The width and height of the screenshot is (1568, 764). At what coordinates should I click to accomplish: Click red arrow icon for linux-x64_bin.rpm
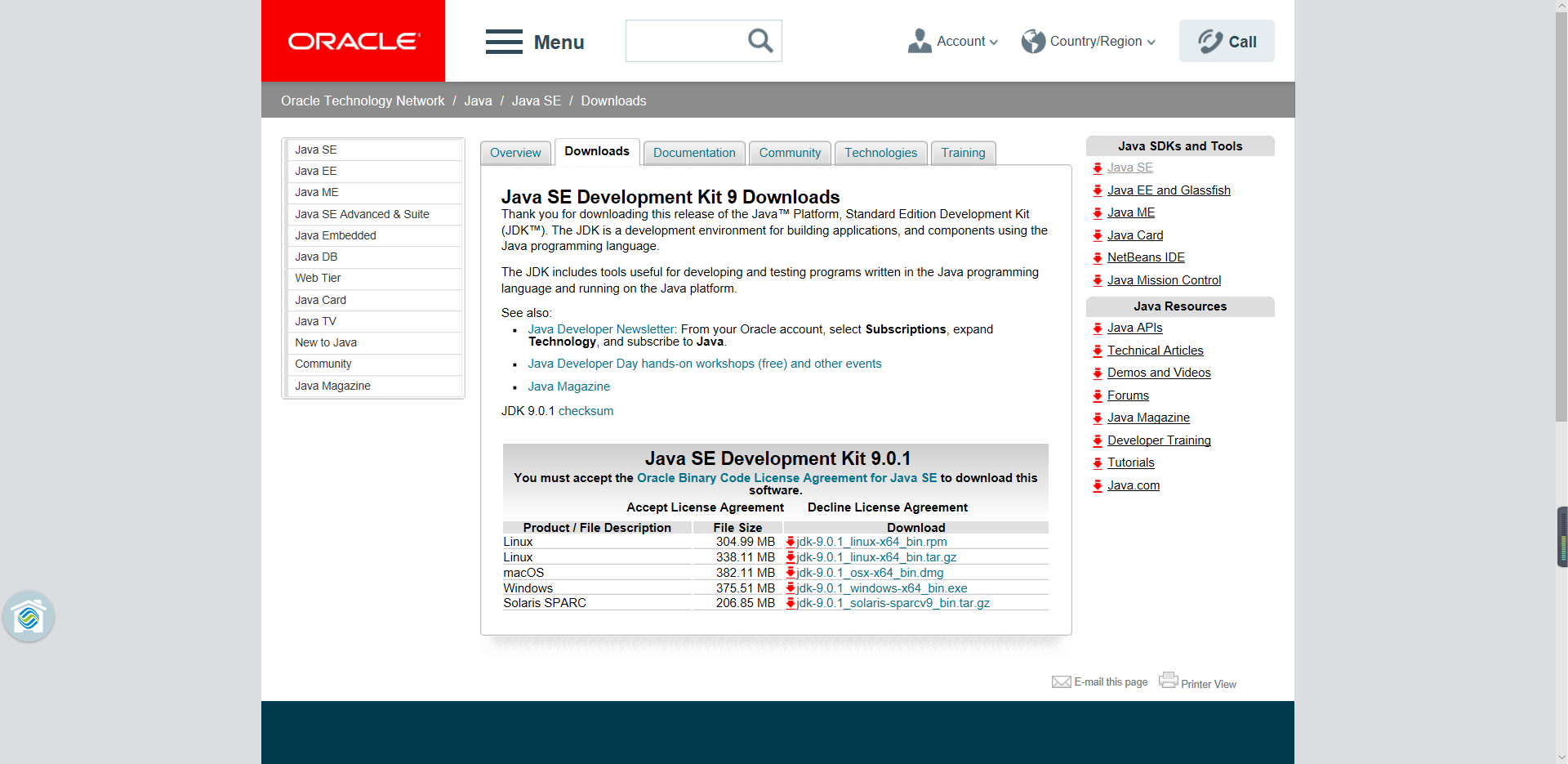(791, 542)
